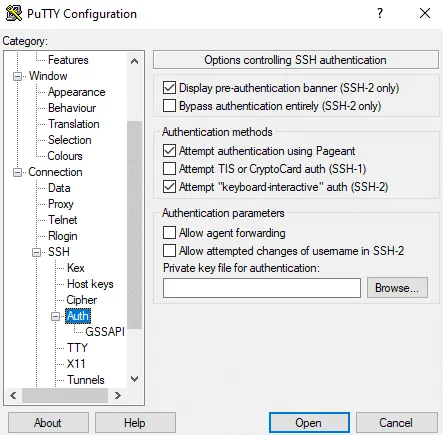Collapse the Auth tree node
This screenshot has height=435, width=443.
pos(56,316)
